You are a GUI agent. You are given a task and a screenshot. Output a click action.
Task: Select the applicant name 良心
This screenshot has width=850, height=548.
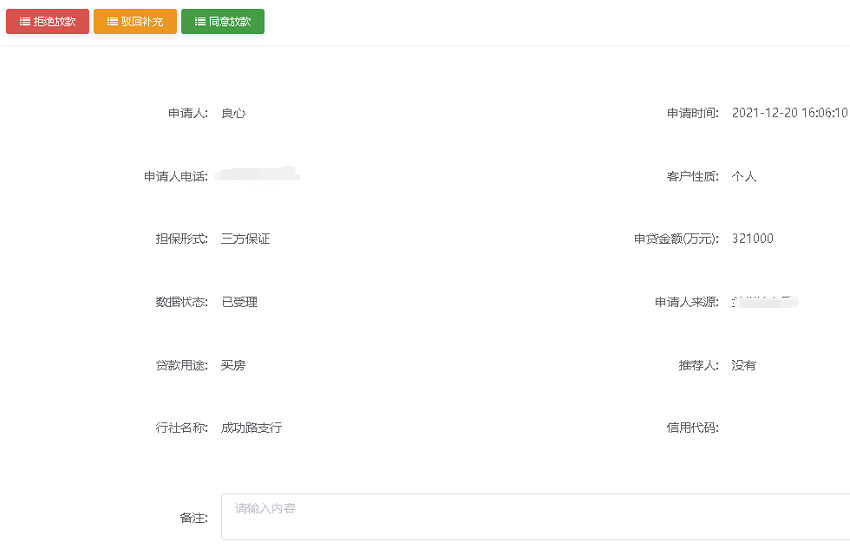pos(234,113)
